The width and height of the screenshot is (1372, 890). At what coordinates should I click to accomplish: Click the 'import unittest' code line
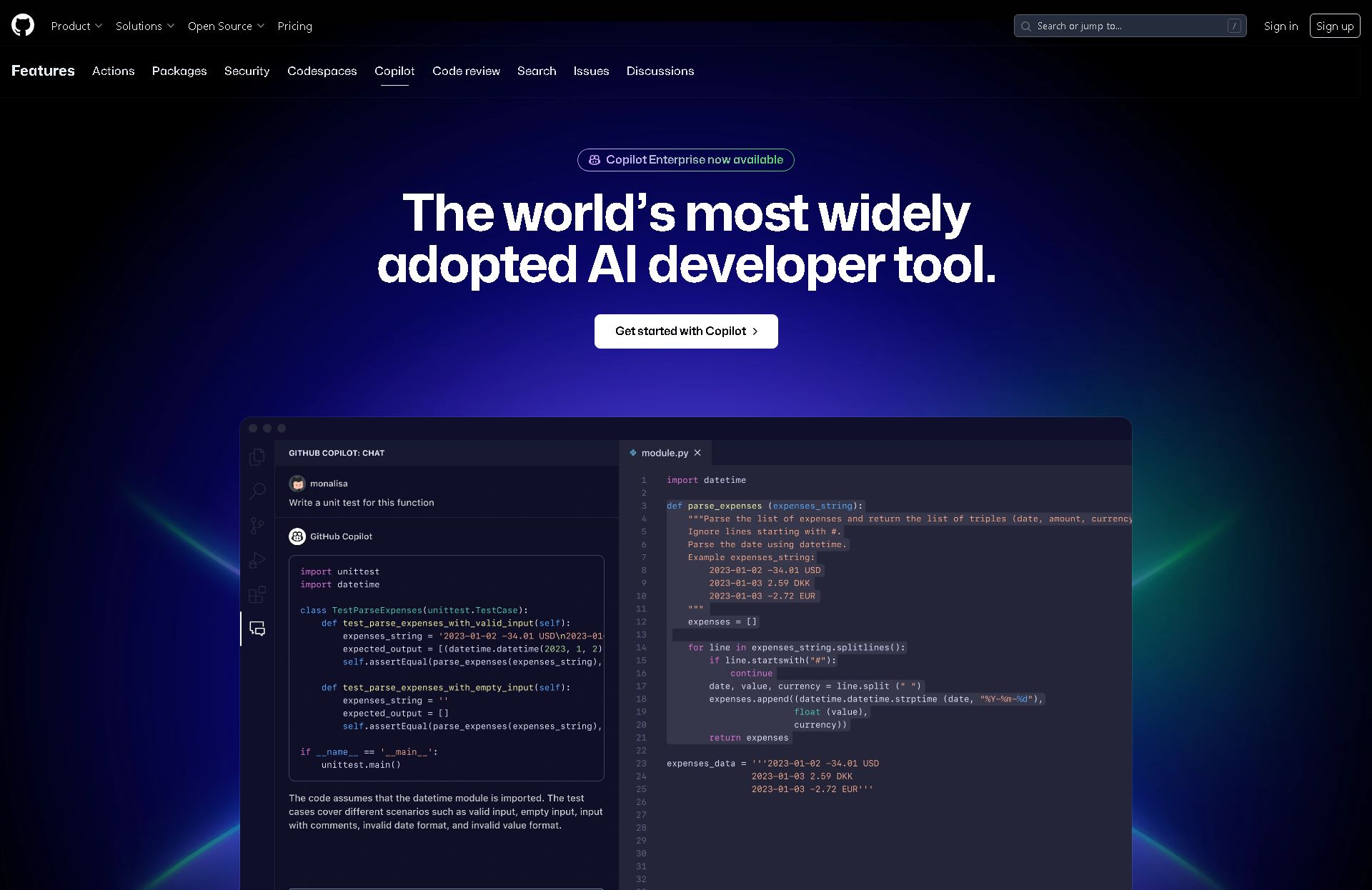(340, 571)
